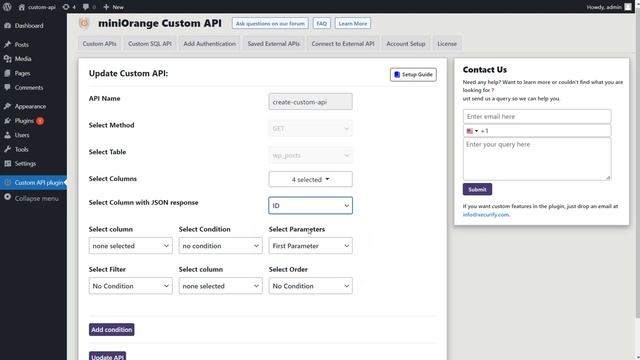Viewport: 640px width, 360px height.
Task: Click the Plugins update count badge
Action: tap(40, 121)
